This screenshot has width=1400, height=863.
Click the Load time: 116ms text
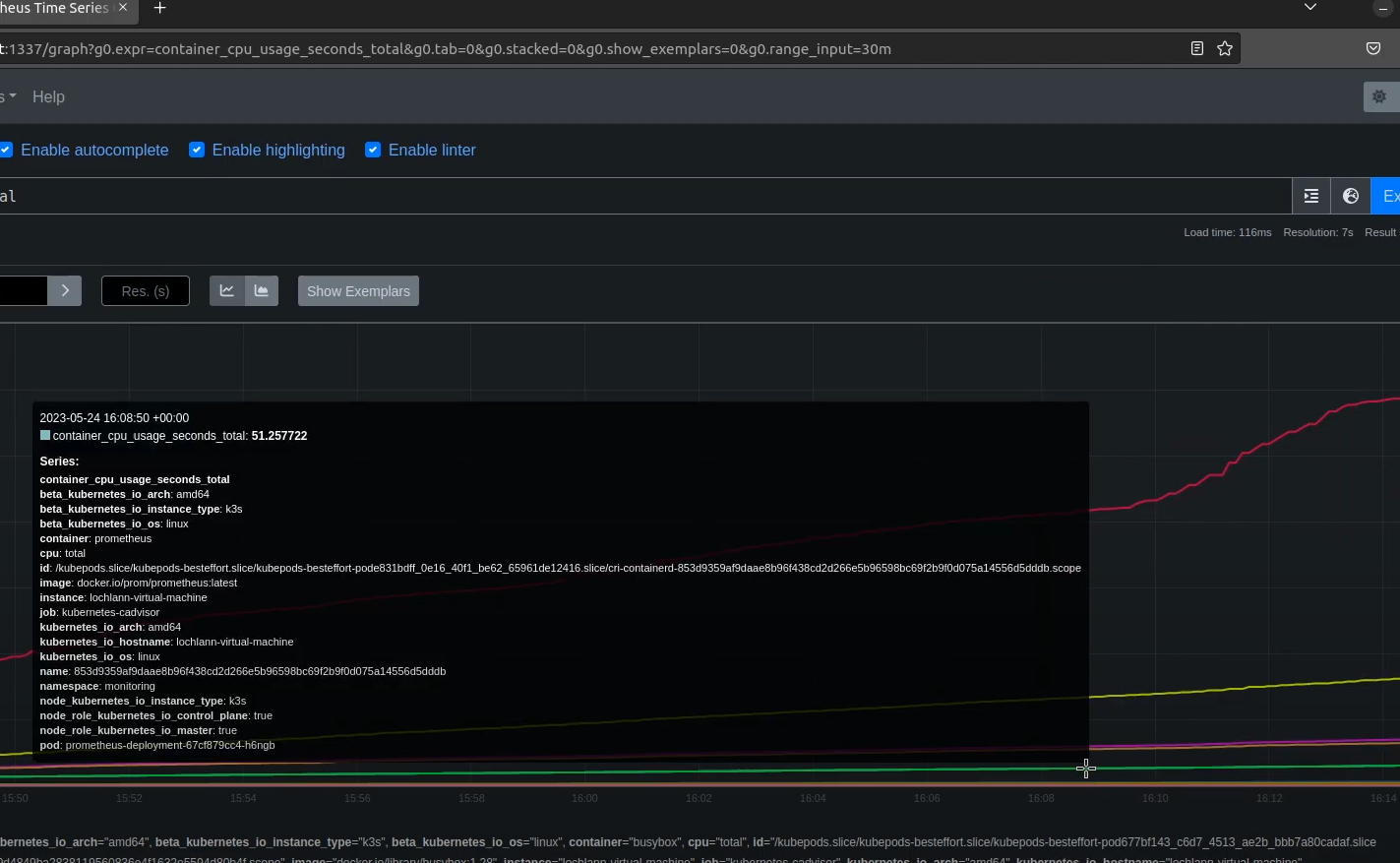click(1228, 232)
